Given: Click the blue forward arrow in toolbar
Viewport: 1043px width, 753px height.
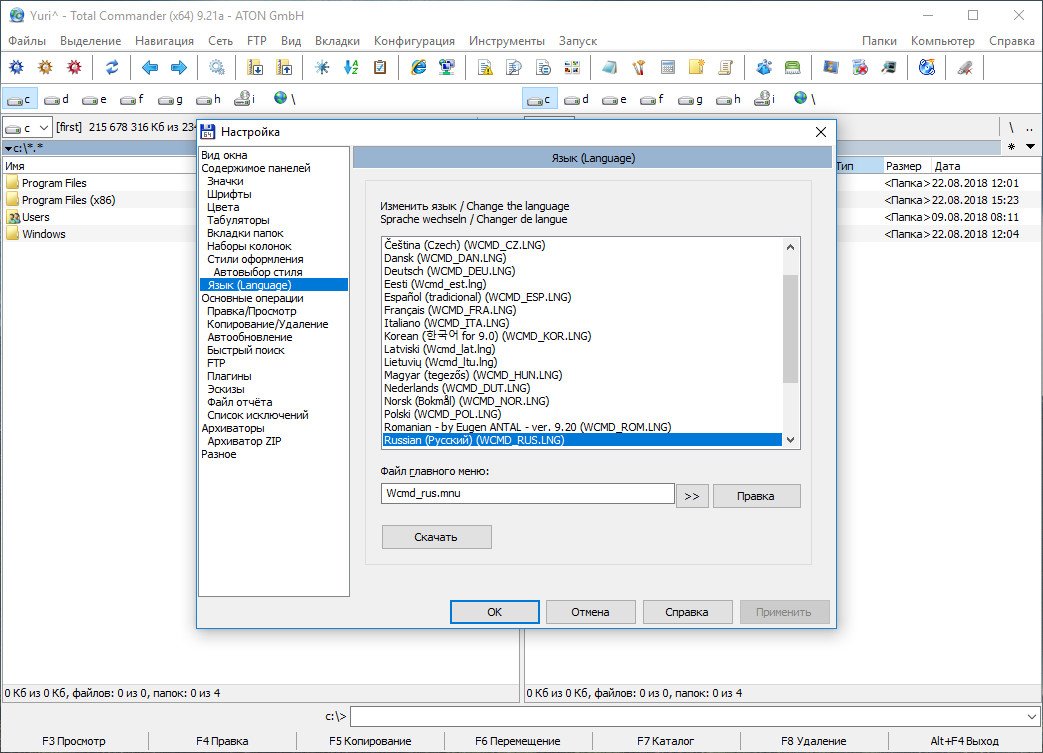Looking at the screenshot, I should 178,67.
